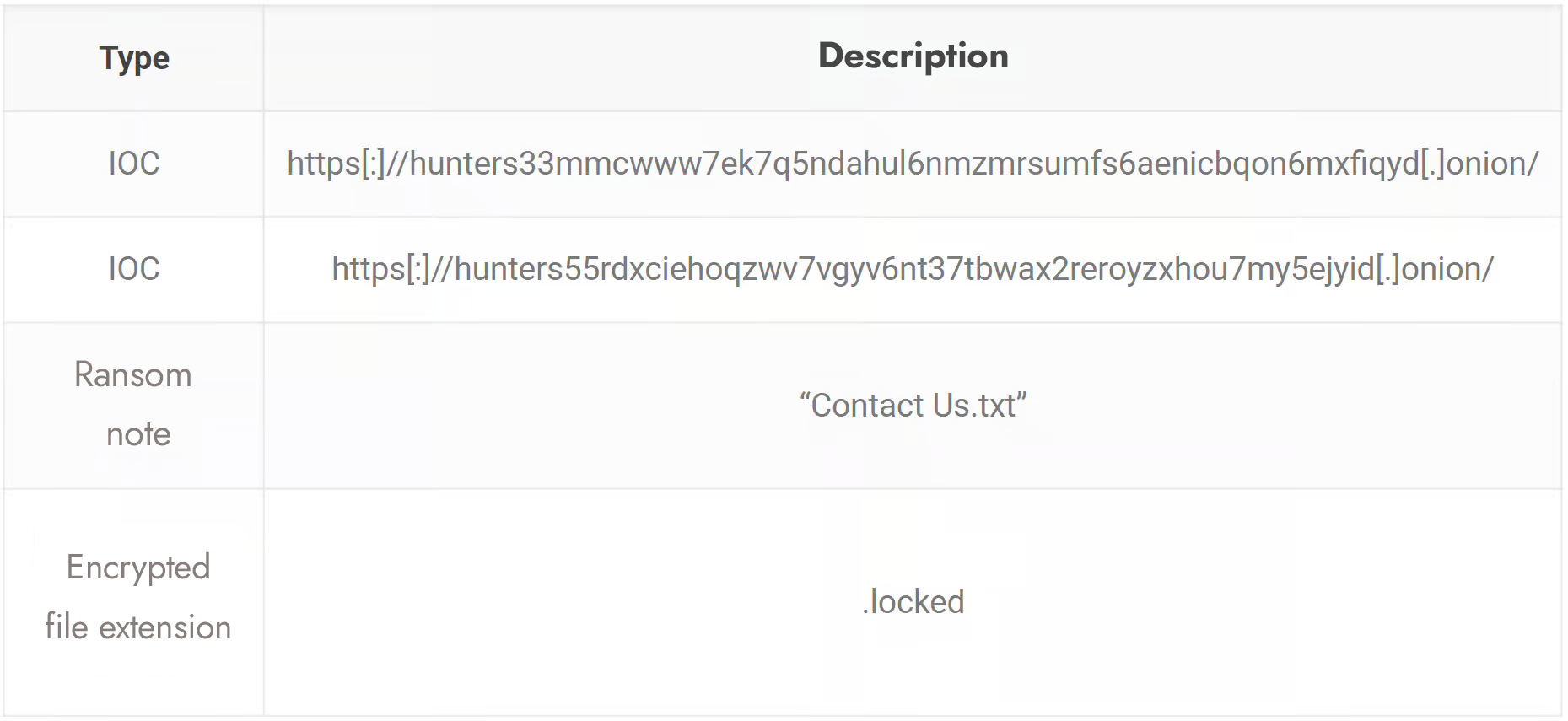Click the second IOC type cell
This screenshot has width=1568, height=721.
134,269
